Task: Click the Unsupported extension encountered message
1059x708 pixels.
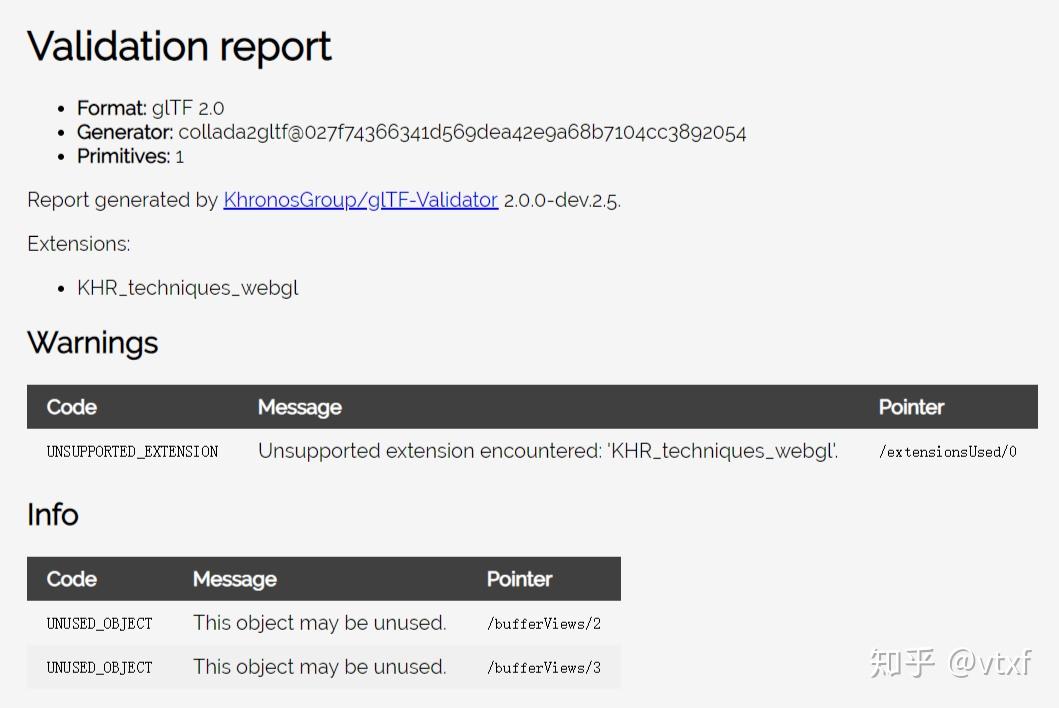Action: coord(548,451)
